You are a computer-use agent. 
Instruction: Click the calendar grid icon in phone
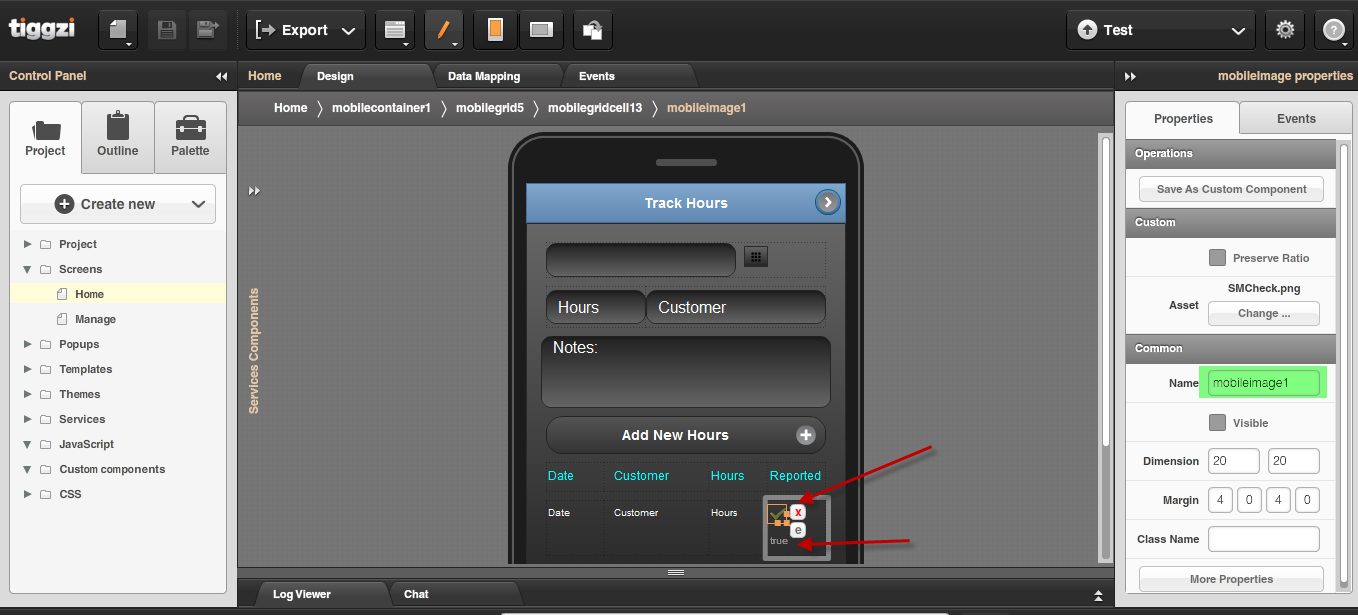(756, 258)
